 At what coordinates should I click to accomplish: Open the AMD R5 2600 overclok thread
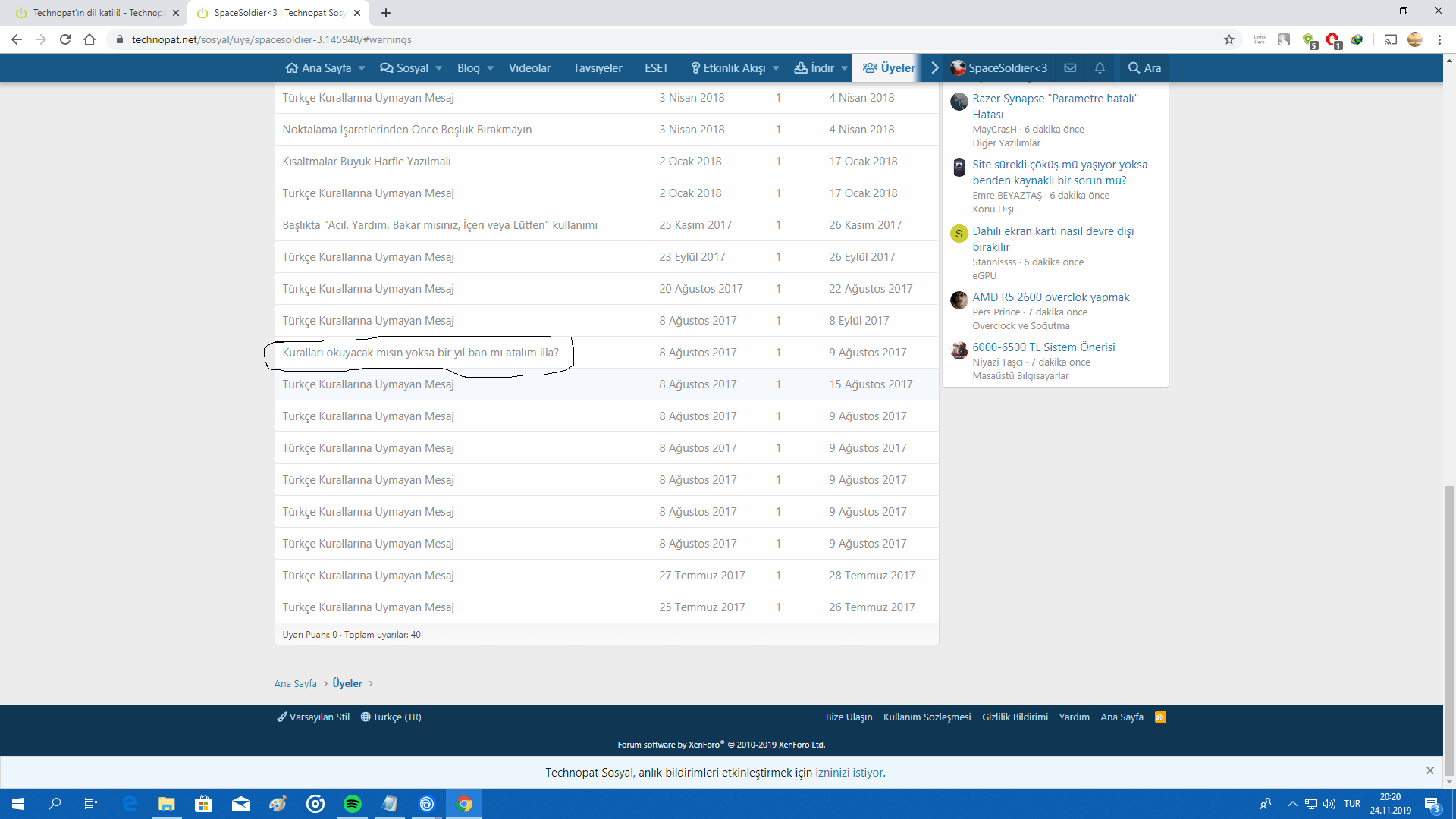[1050, 297]
